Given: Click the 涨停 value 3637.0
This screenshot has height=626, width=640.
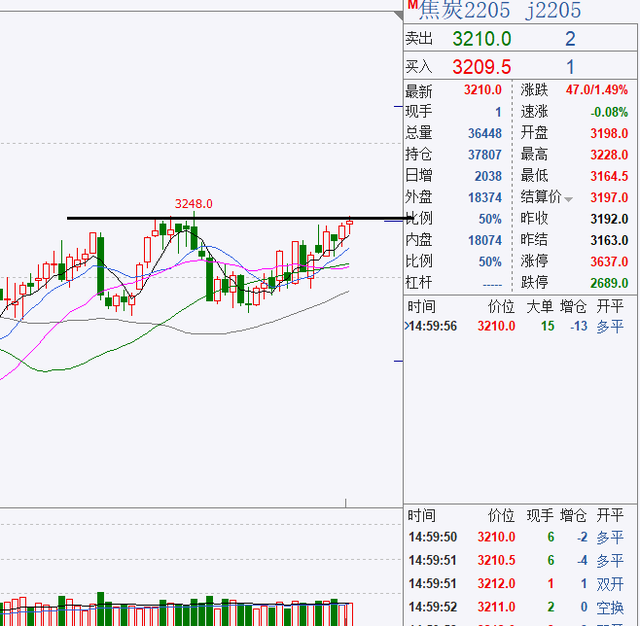Looking at the screenshot, I should (609, 262).
